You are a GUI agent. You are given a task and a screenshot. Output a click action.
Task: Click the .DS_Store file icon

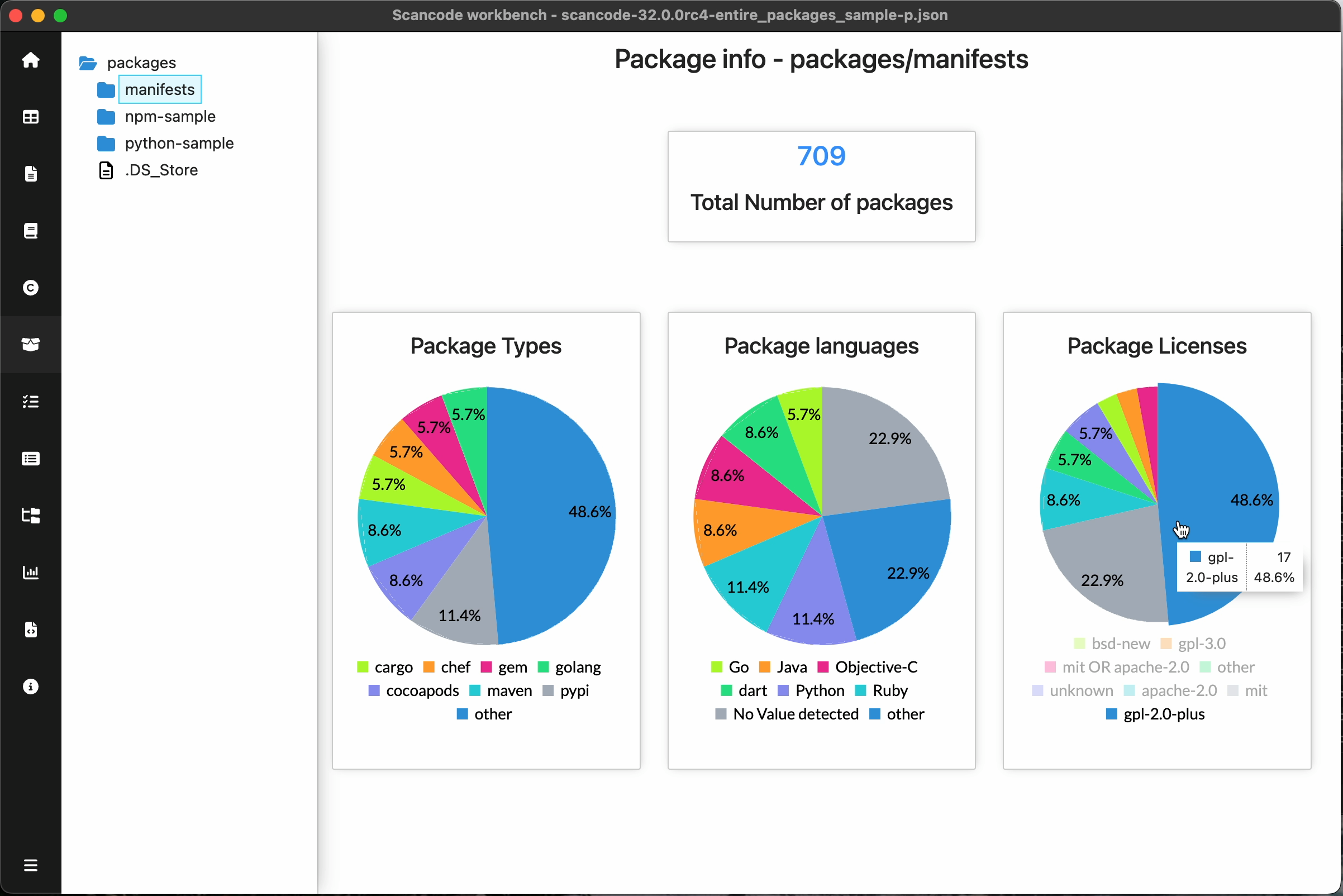pyautogui.click(x=106, y=170)
